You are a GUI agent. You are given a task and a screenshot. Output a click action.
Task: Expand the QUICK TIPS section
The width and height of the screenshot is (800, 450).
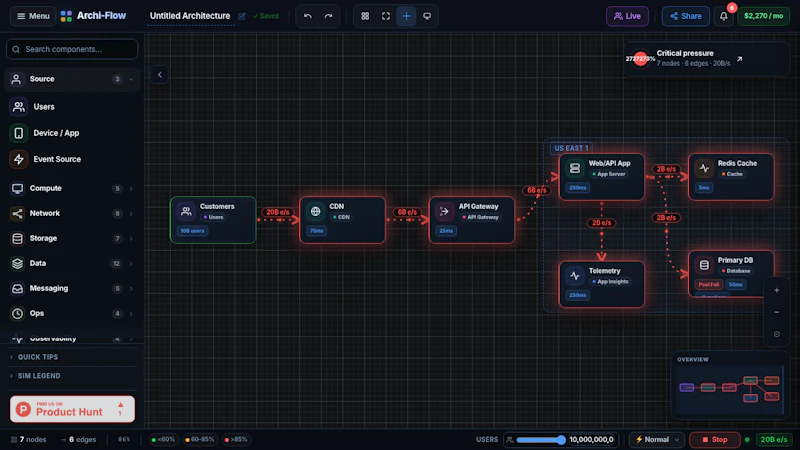pyautogui.click(x=72, y=357)
